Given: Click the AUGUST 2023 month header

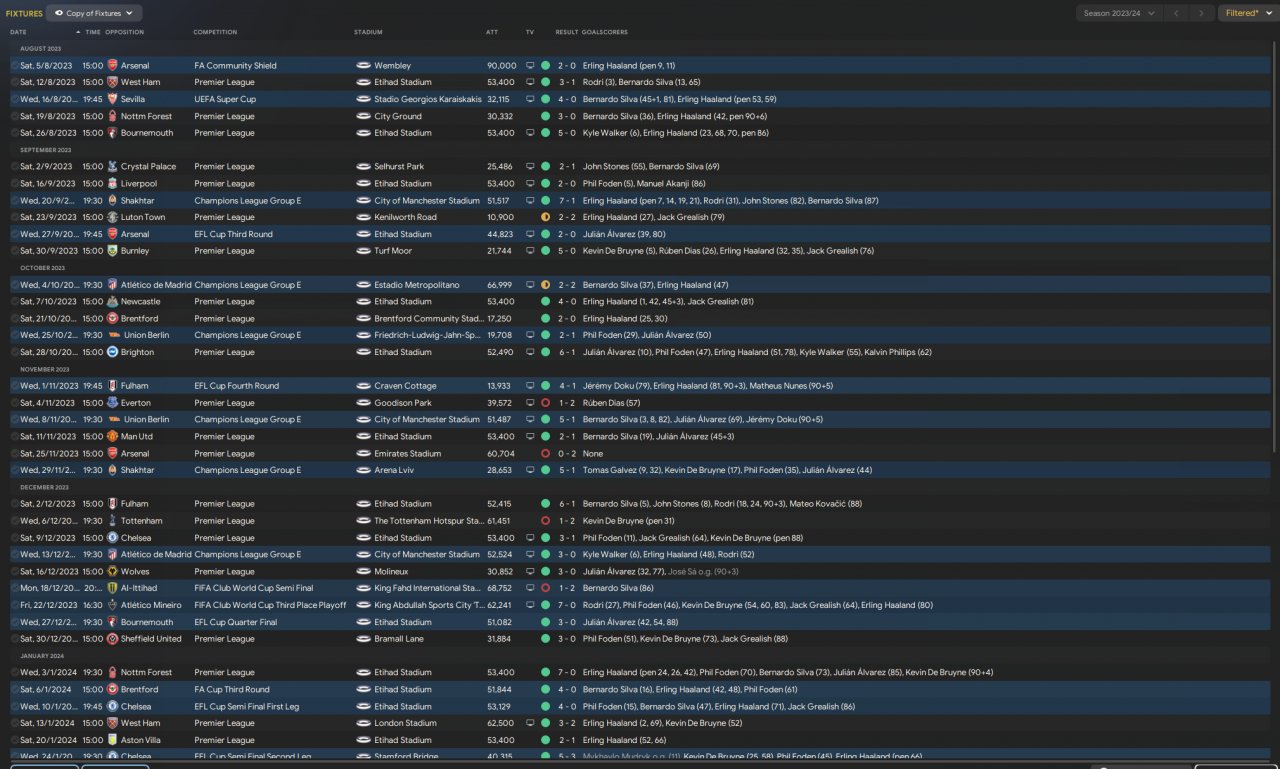Looking at the screenshot, I should pos(41,49).
